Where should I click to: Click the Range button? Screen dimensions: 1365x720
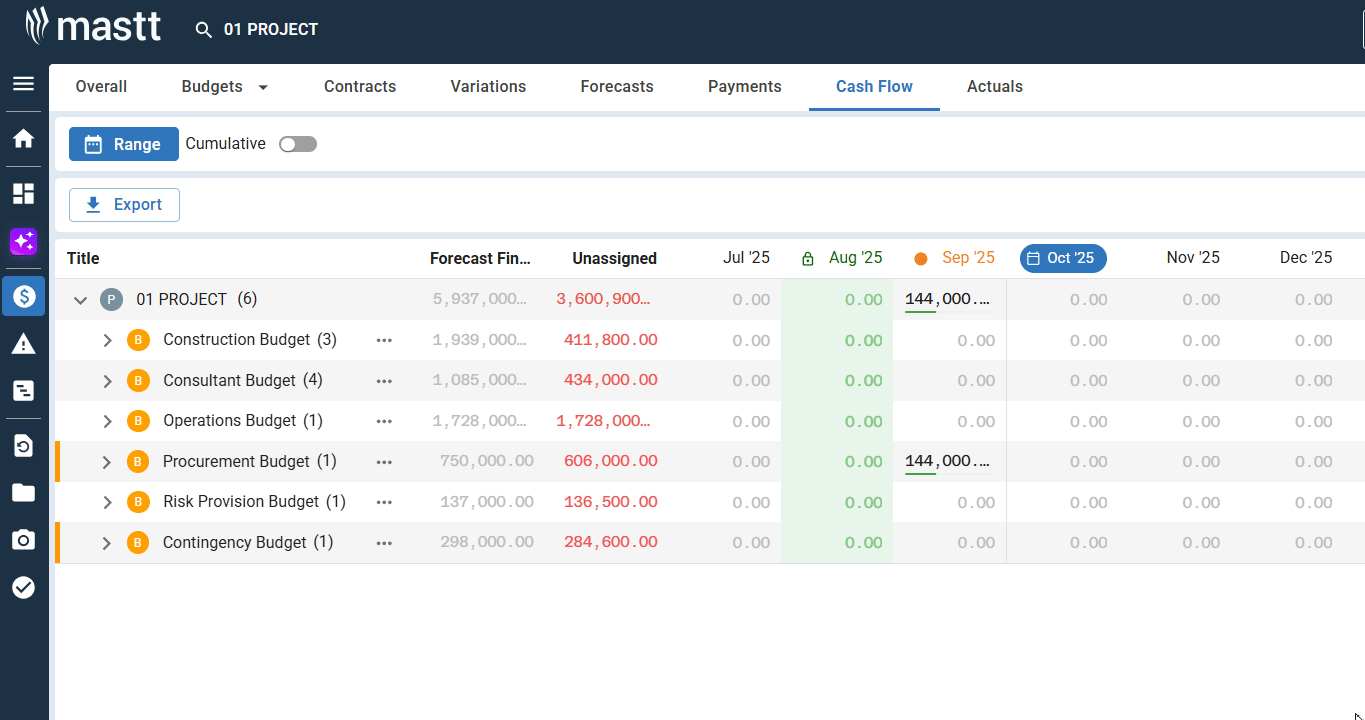[x=124, y=144]
